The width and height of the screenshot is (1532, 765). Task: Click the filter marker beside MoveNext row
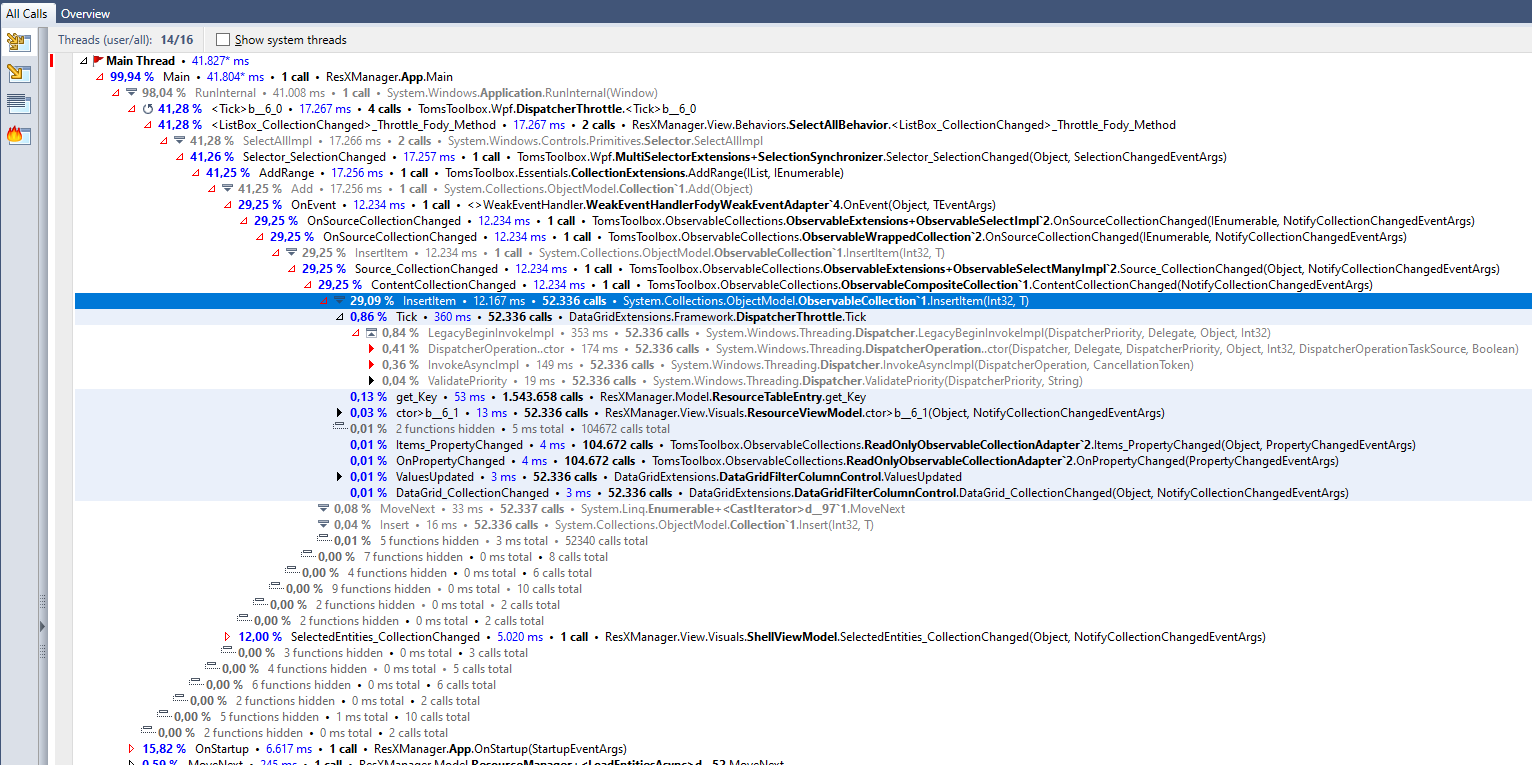(x=322, y=508)
